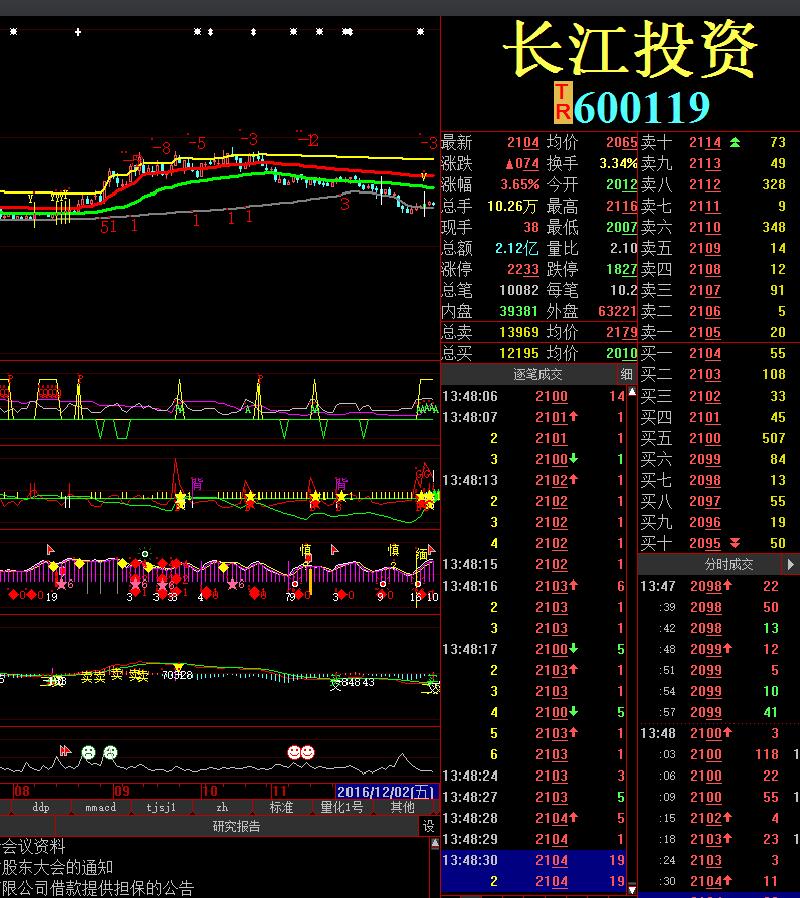The image size is (800, 898).
Task: Click the 内盘 value 39381
Action: [x=519, y=312]
